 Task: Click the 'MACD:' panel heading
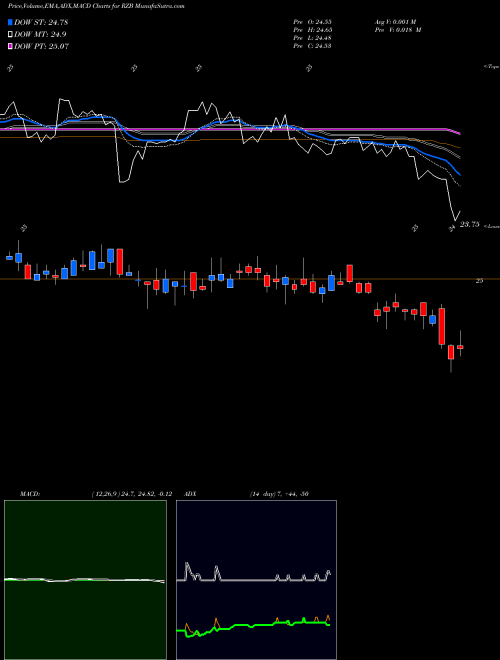coord(30,494)
